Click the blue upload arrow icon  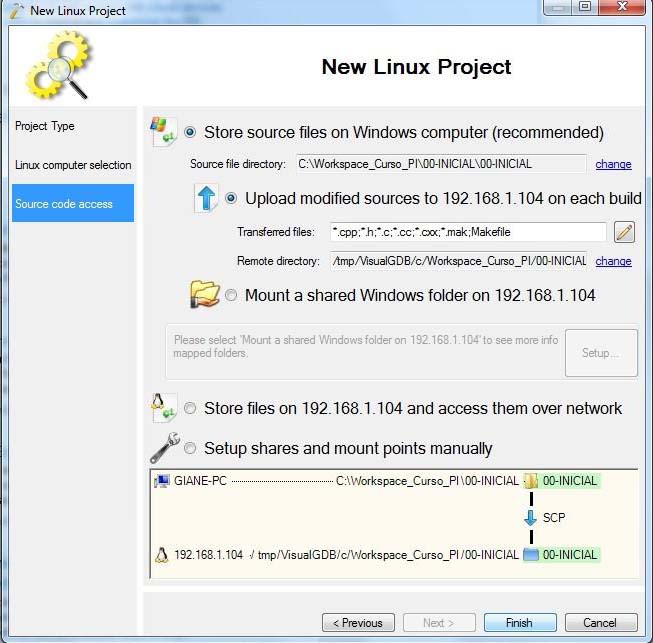click(x=206, y=198)
